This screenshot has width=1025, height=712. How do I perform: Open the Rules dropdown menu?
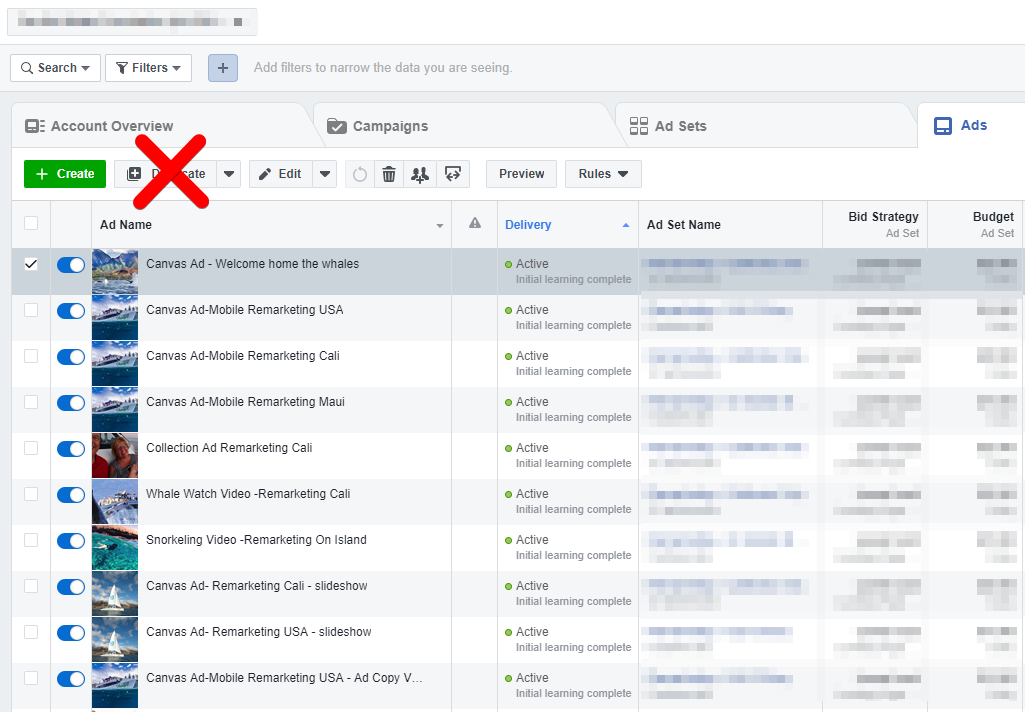point(603,174)
